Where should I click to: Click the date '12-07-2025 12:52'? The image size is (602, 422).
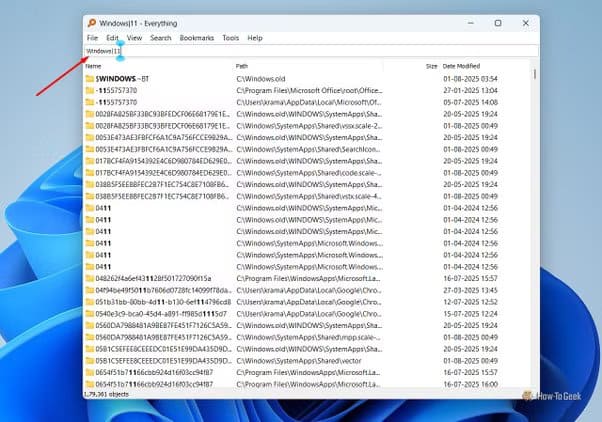coord(470,302)
